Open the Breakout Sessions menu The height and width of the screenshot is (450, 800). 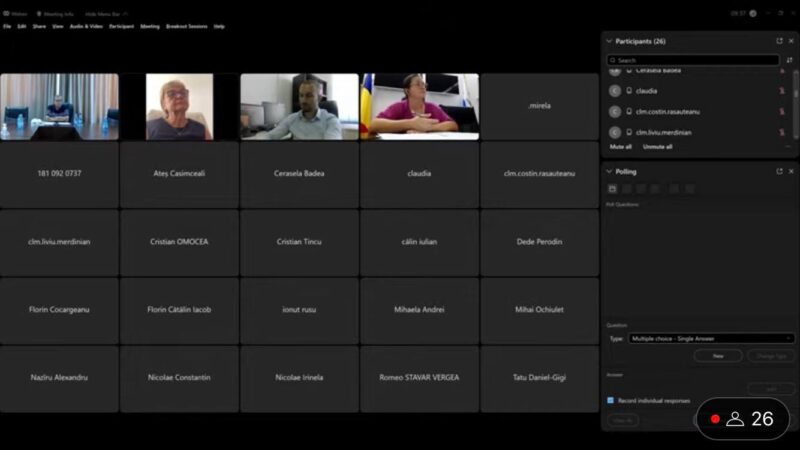click(187, 26)
